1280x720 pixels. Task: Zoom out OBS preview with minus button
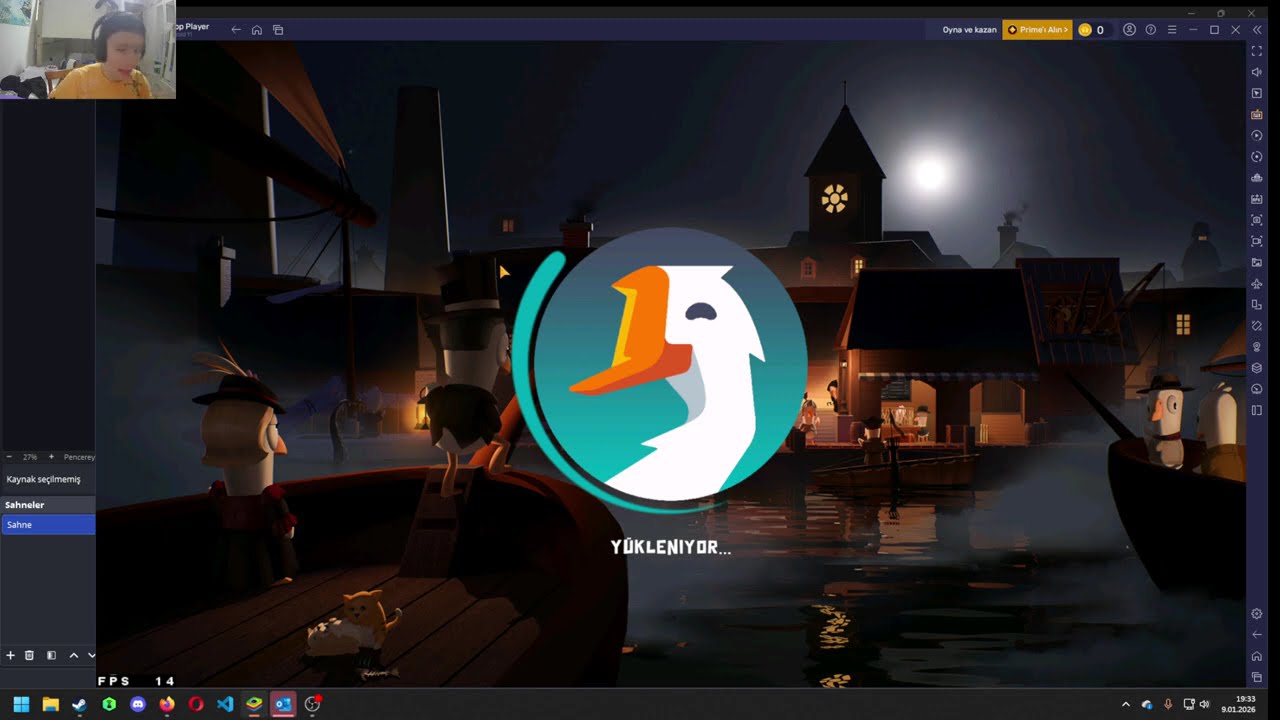click(9, 457)
